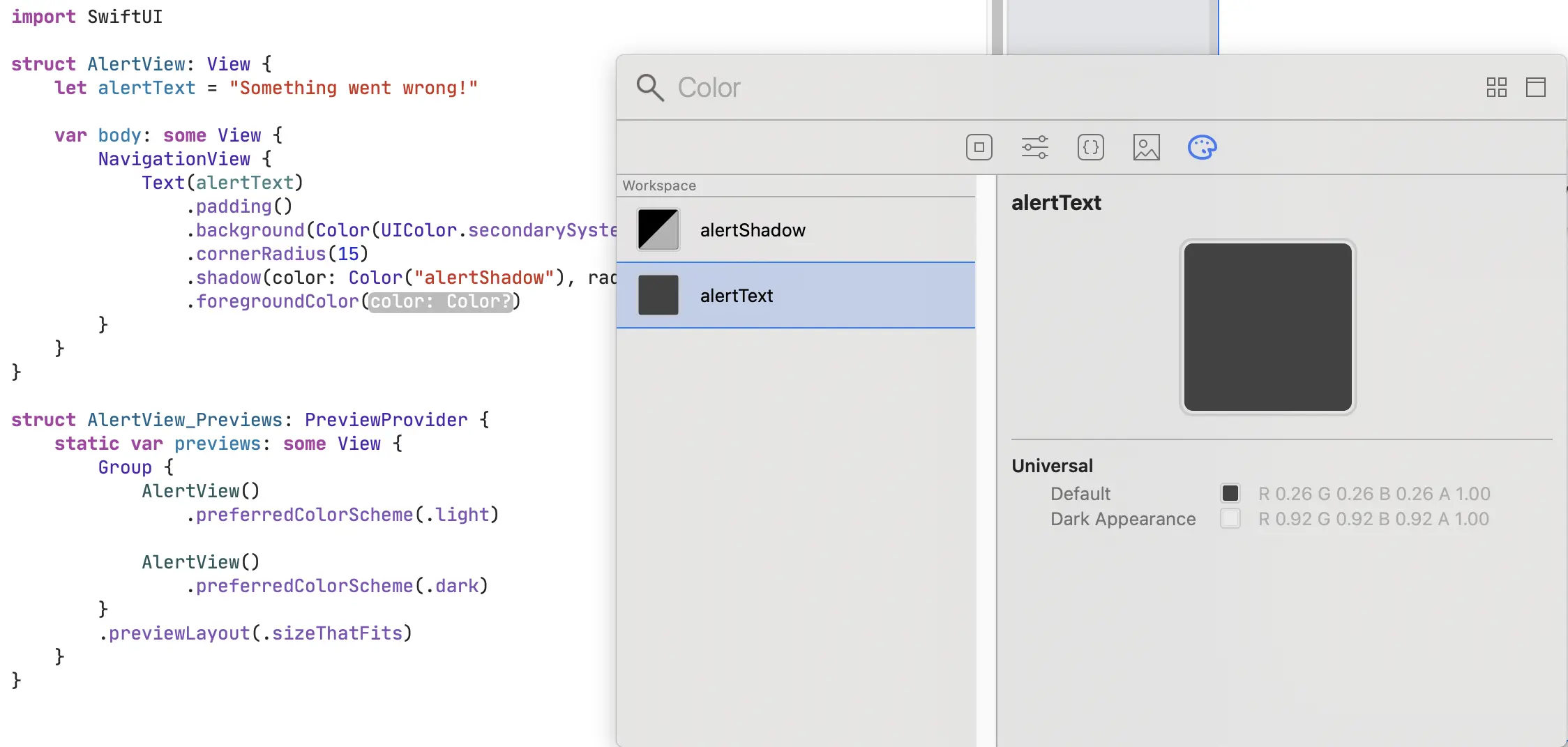
Task: Click the Default appearance color chip
Action: 1230,493
